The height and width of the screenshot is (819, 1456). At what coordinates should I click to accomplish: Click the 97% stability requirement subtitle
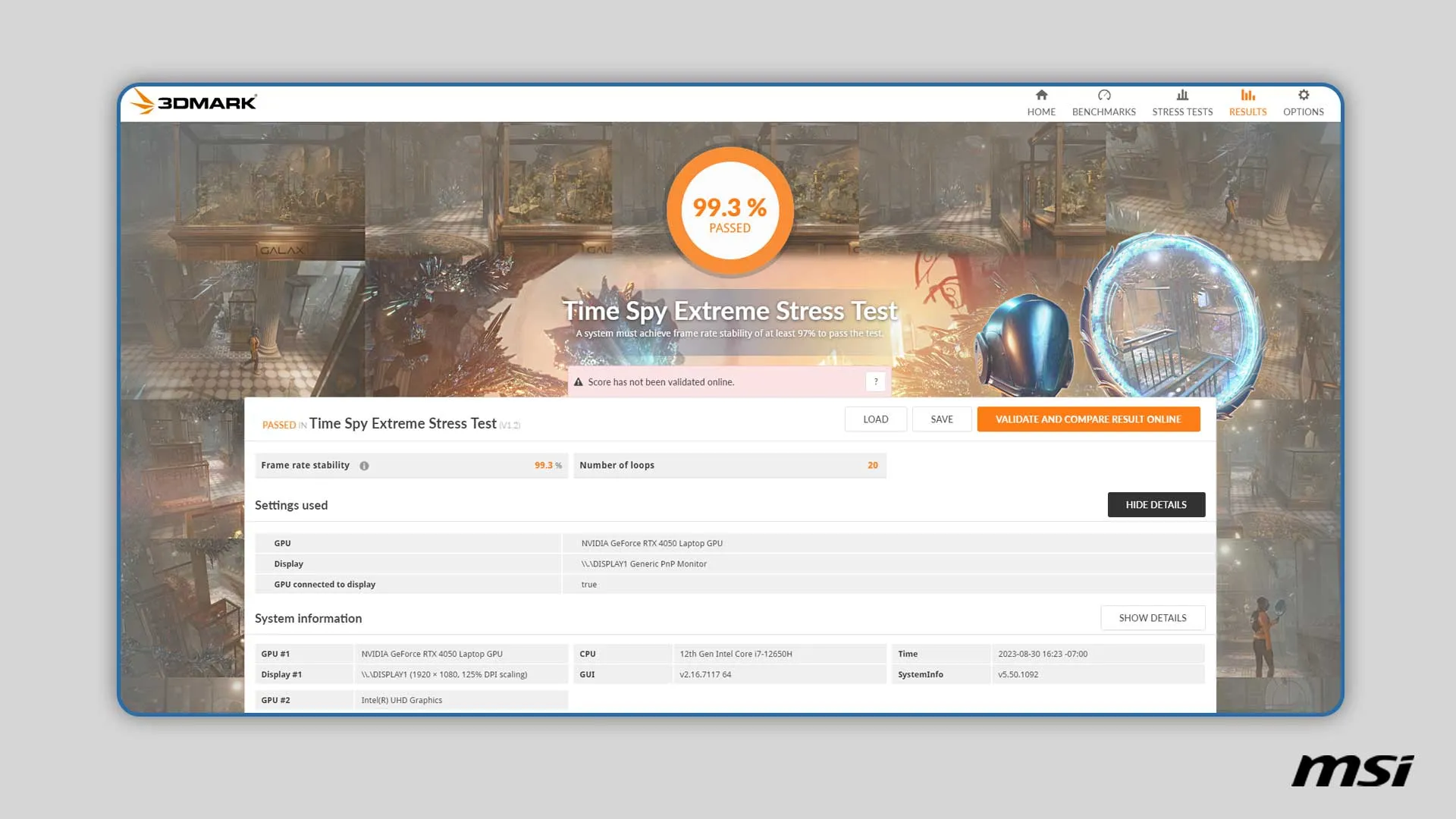point(730,334)
